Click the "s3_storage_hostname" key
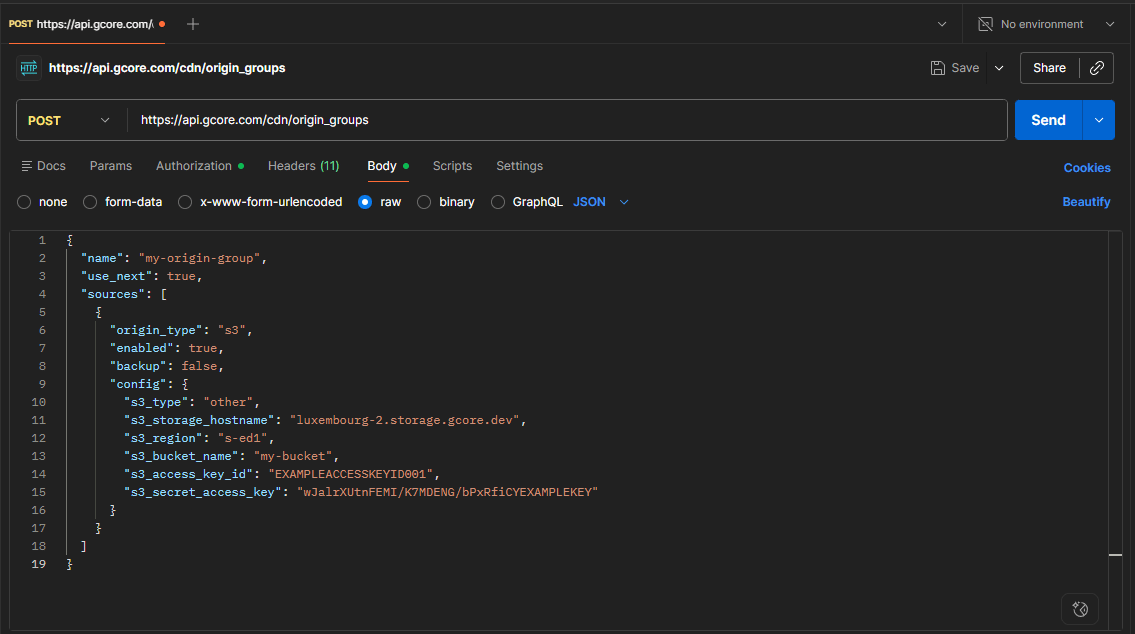The width and height of the screenshot is (1135, 634). pyautogui.click(x=200, y=420)
